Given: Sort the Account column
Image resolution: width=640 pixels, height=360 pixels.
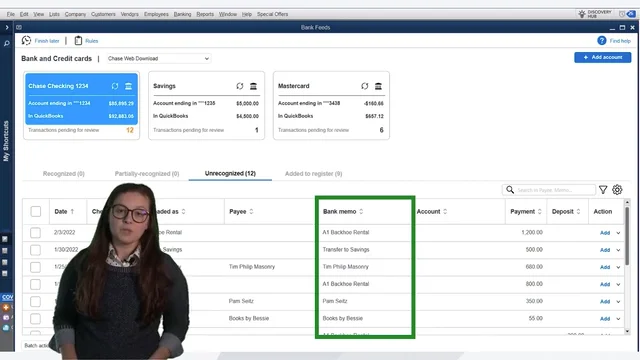Looking at the screenshot, I should click(445, 211).
